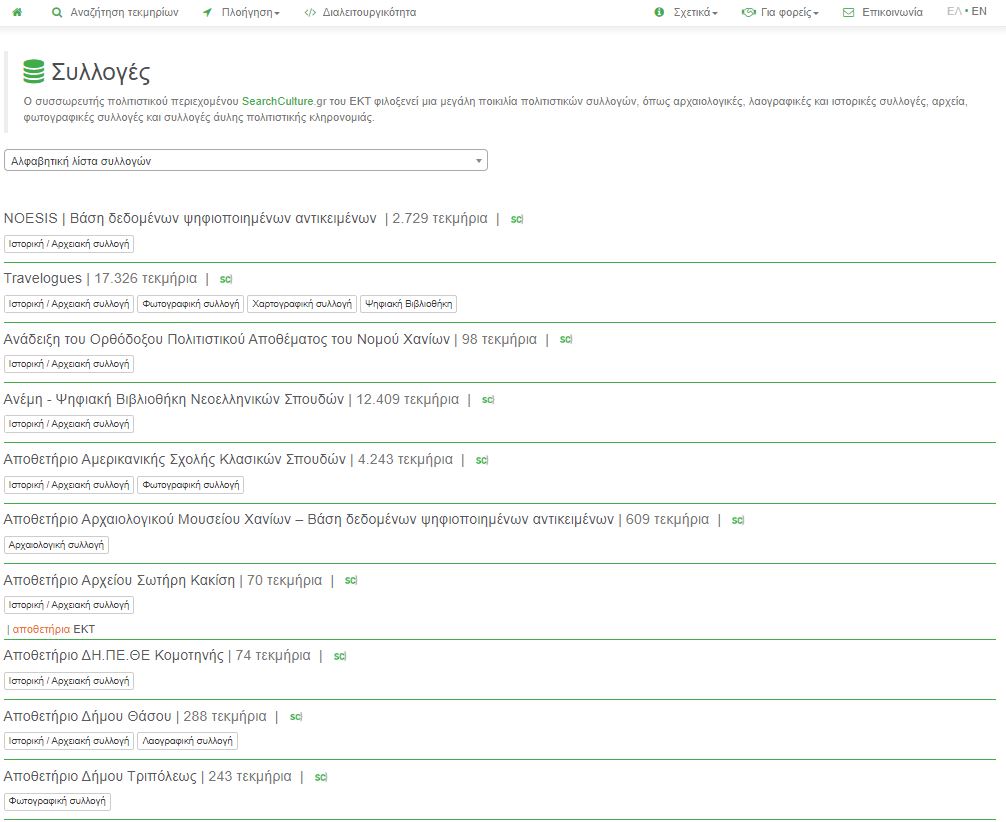Open Αναζήτηση τεκμηρίων from the top menu
The height and width of the screenshot is (822, 1006).
115,13
